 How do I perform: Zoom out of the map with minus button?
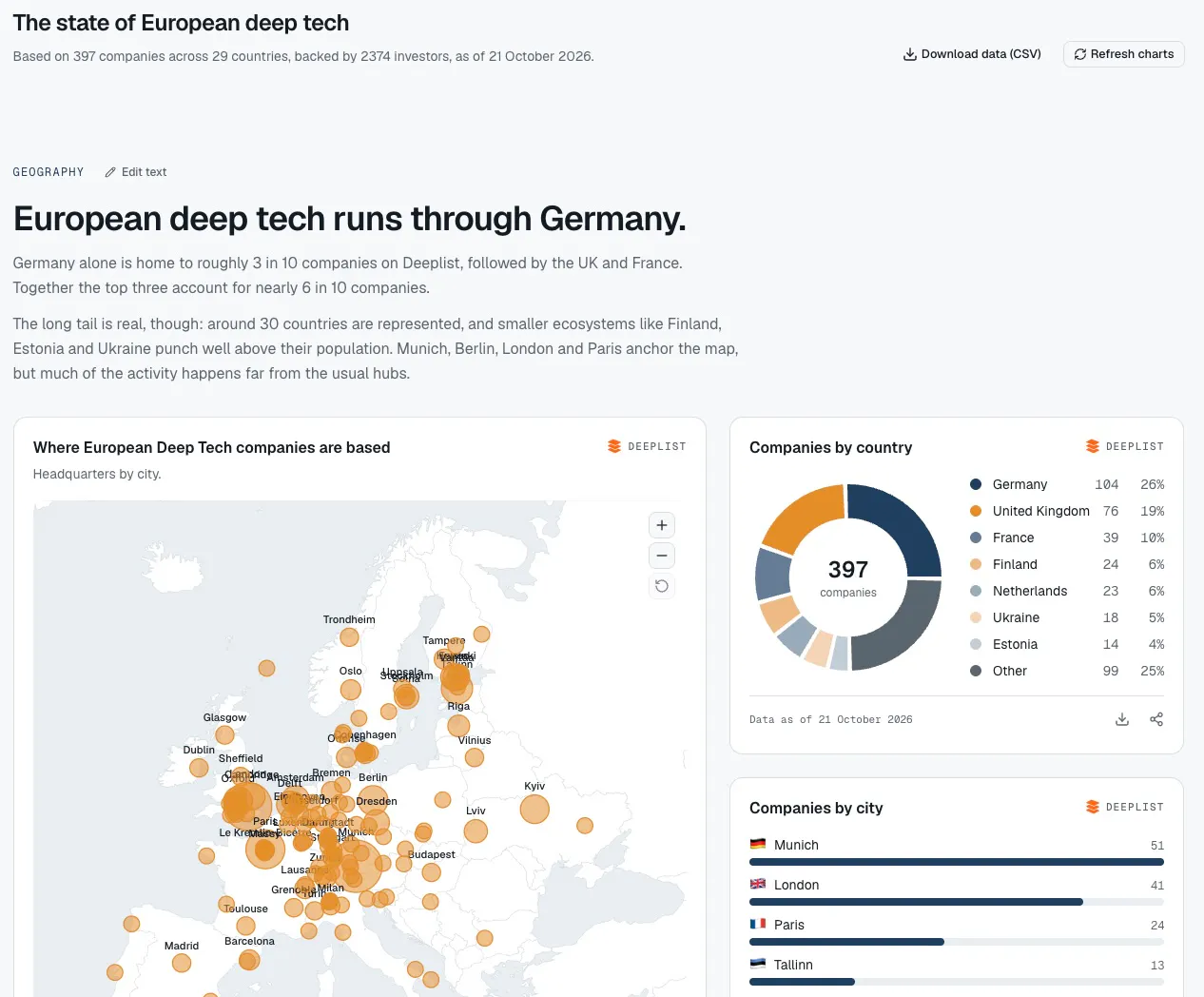click(x=662, y=556)
